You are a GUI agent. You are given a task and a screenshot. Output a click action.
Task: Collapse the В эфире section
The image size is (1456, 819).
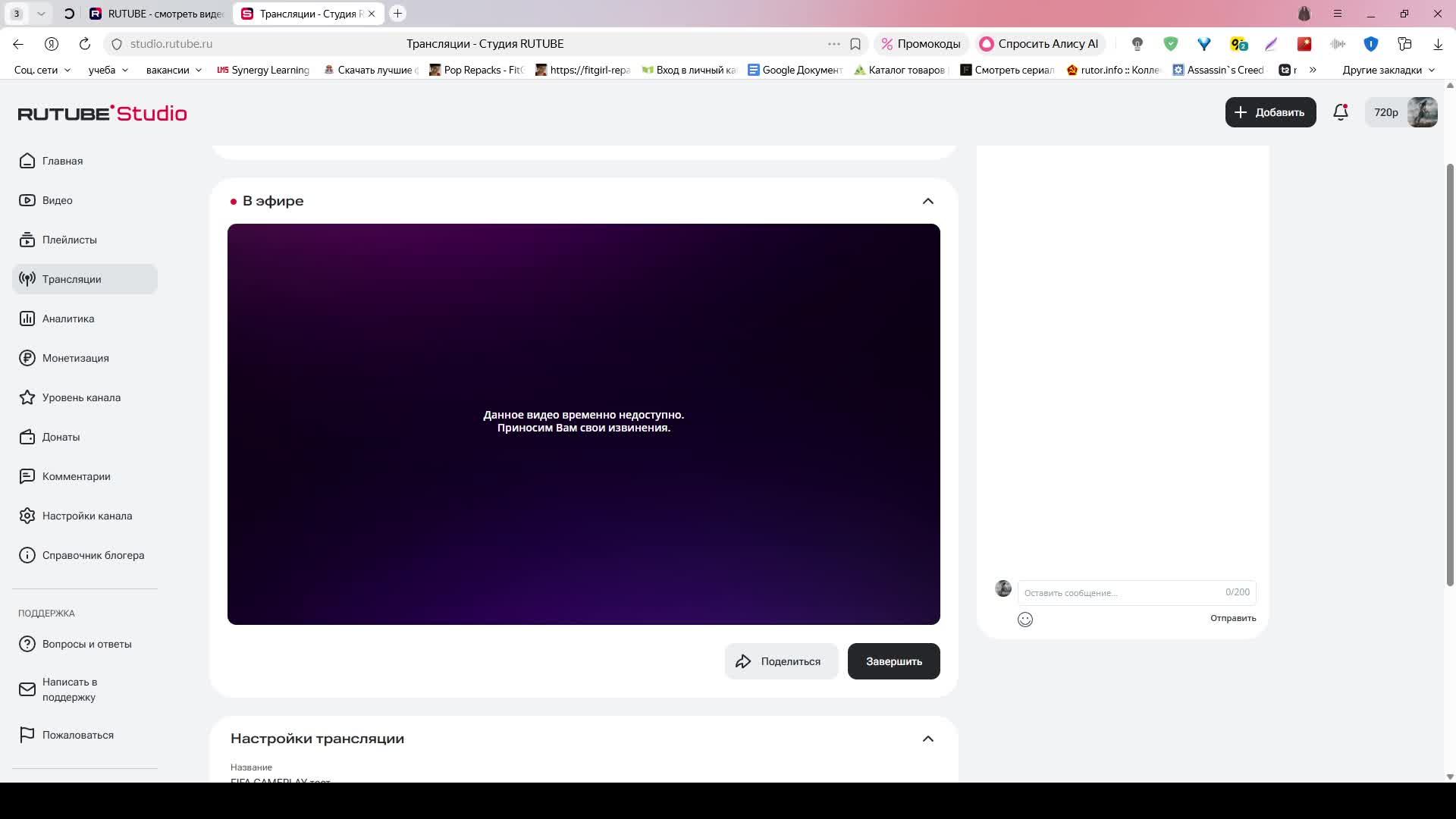click(927, 201)
